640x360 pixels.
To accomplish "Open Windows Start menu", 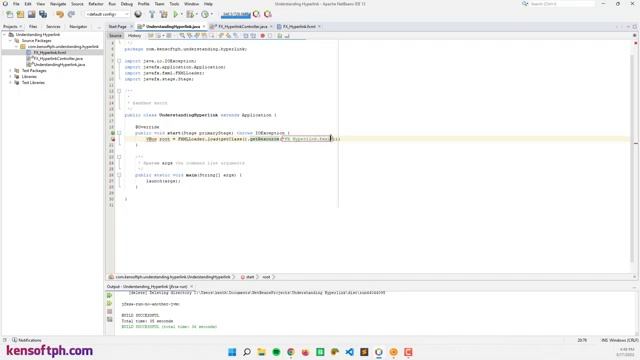I will tap(232, 352).
